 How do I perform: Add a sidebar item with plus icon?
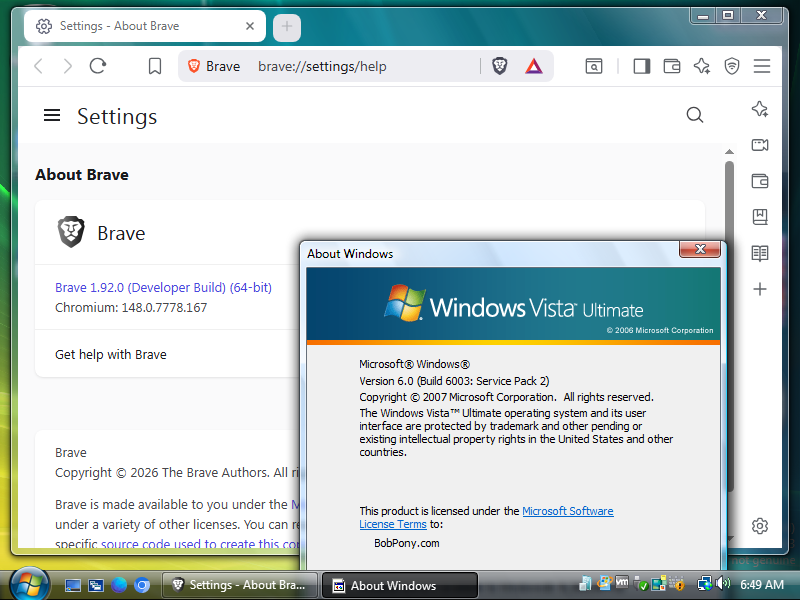[x=760, y=289]
